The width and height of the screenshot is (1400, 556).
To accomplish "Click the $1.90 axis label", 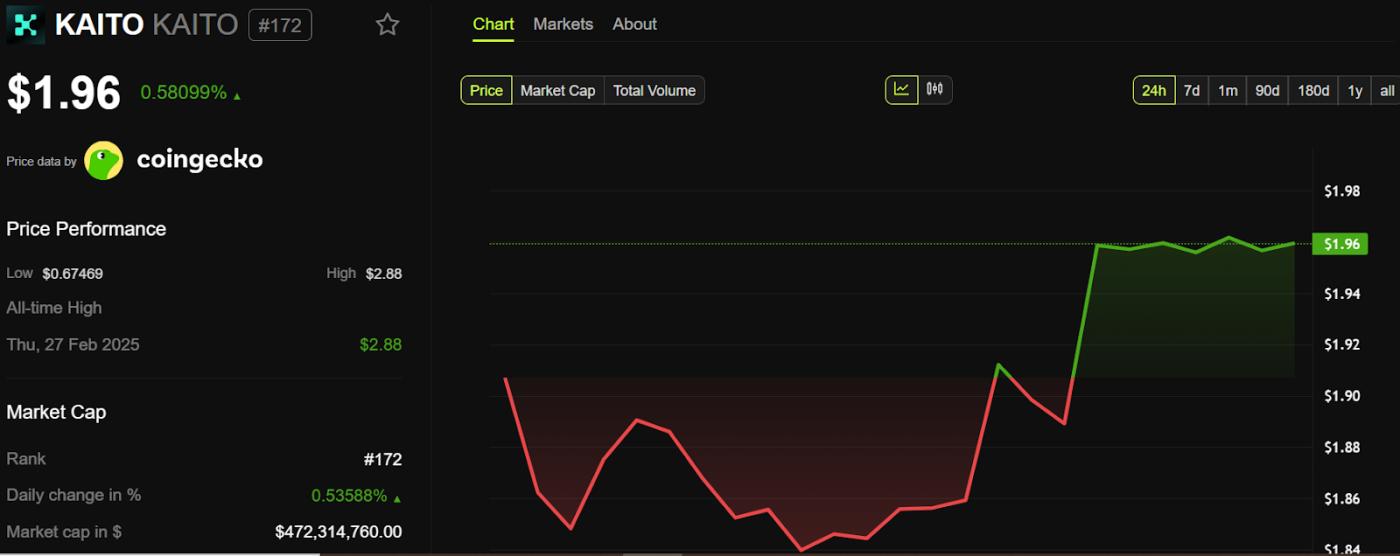I will coord(1341,396).
